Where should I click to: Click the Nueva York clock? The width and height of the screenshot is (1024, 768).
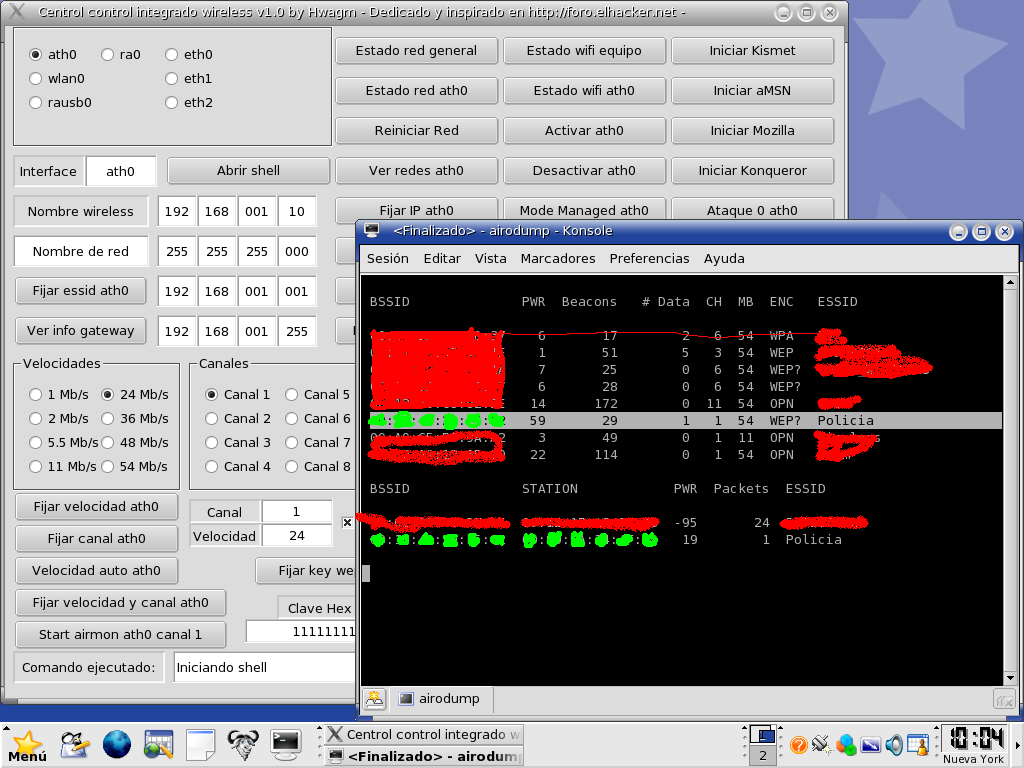[976, 745]
